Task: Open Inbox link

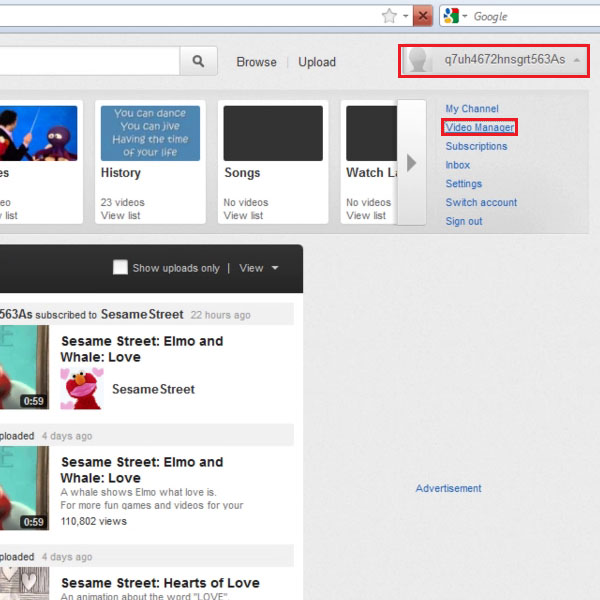Action: [x=458, y=165]
